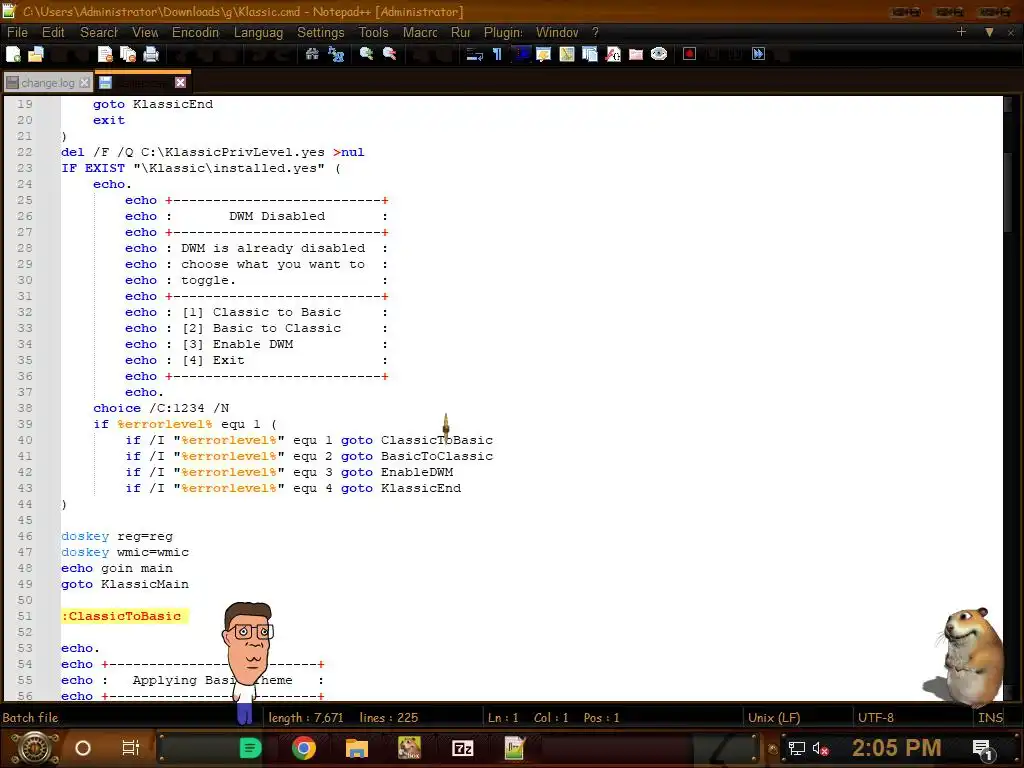The width and height of the screenshot is (1024, 768).
Task: Click the 'choice /C:1234 /N' code line
Action: coord(161,408)
